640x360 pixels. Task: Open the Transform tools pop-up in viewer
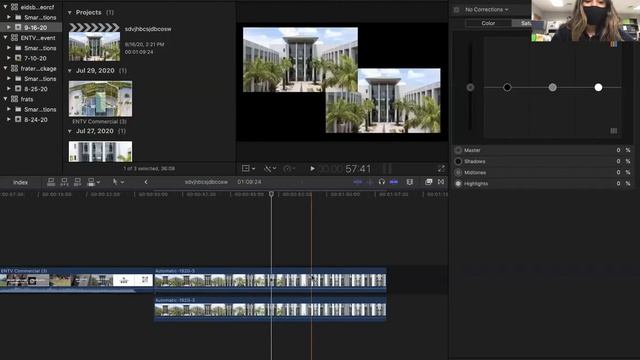pyautogui.click(x=248, y=169)
